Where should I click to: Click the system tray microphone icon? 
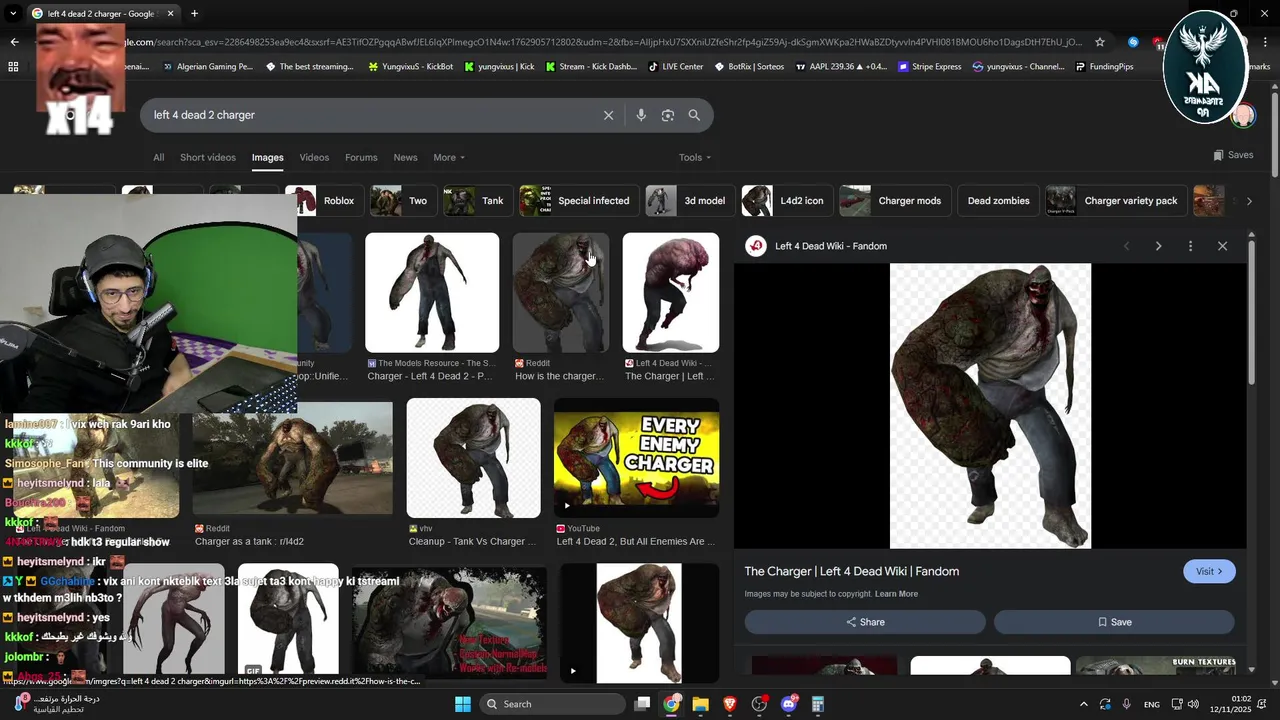click(x=1127, y=705)
